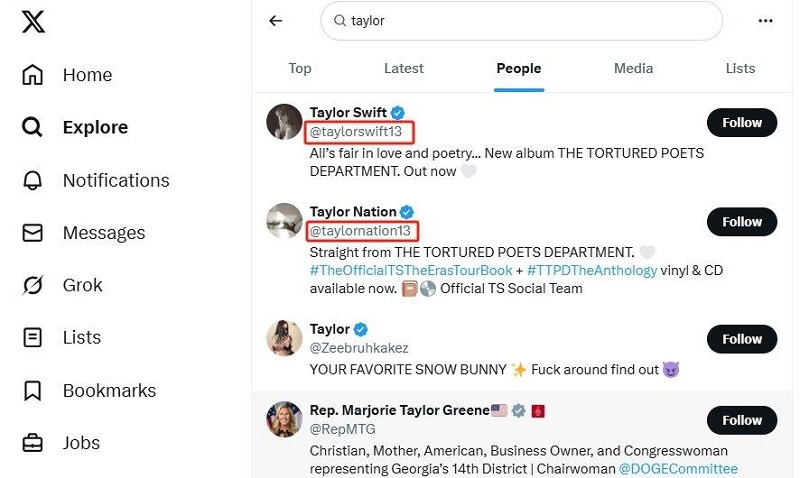800x478 pixels.
Task: Click the X logo icon
Action: click(33, 22)
